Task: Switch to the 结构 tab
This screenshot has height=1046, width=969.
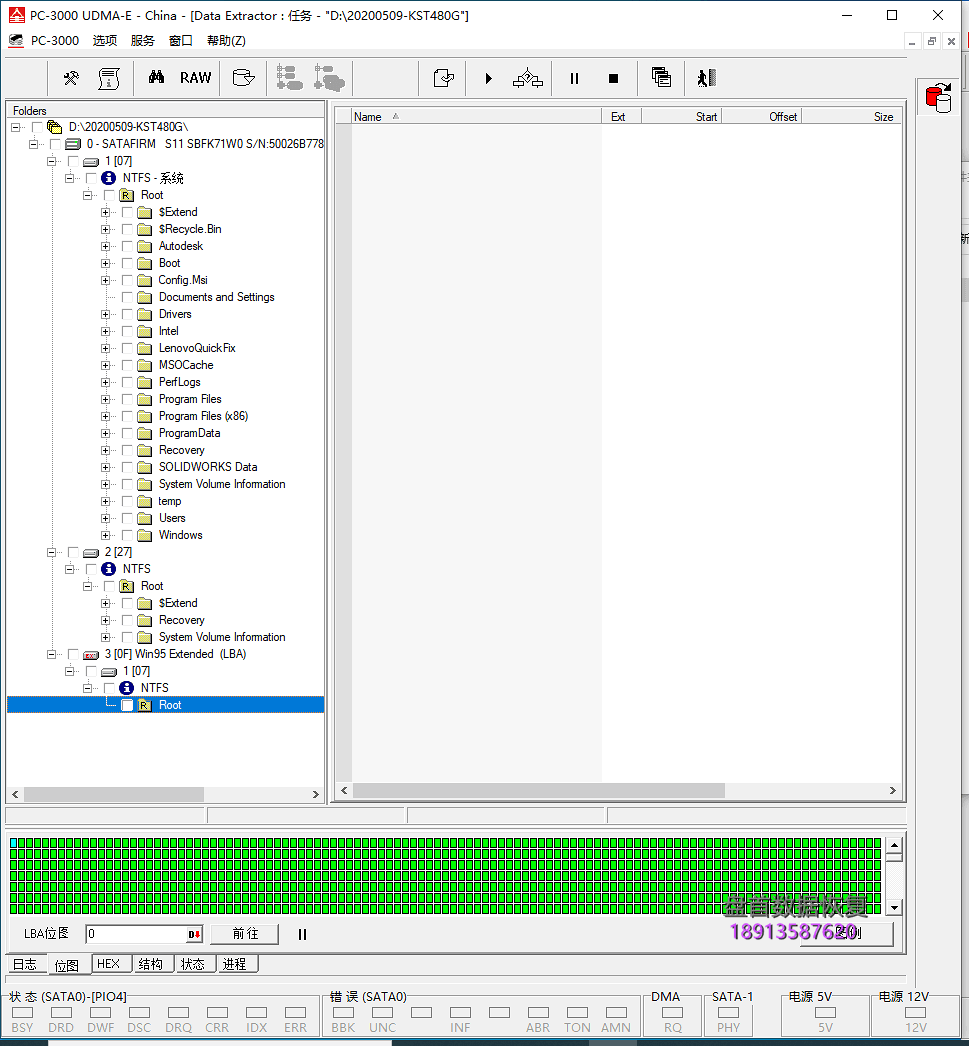Action: (x=151, y=964)
